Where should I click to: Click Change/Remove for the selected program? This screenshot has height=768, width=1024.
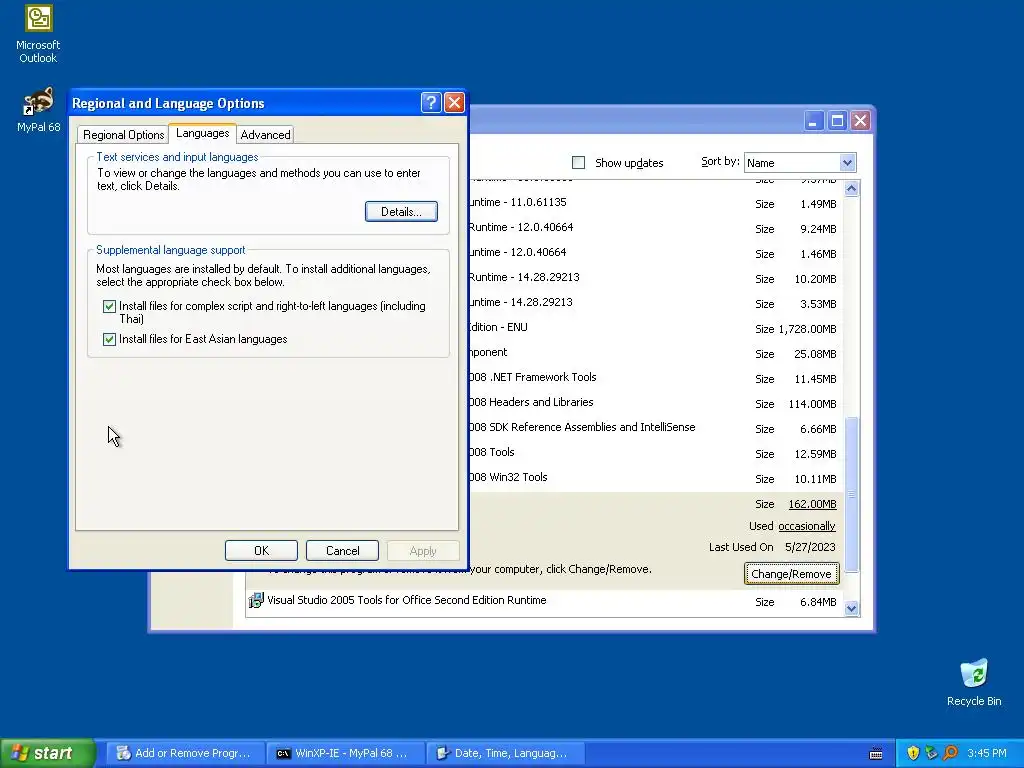[x=791, y=574]
